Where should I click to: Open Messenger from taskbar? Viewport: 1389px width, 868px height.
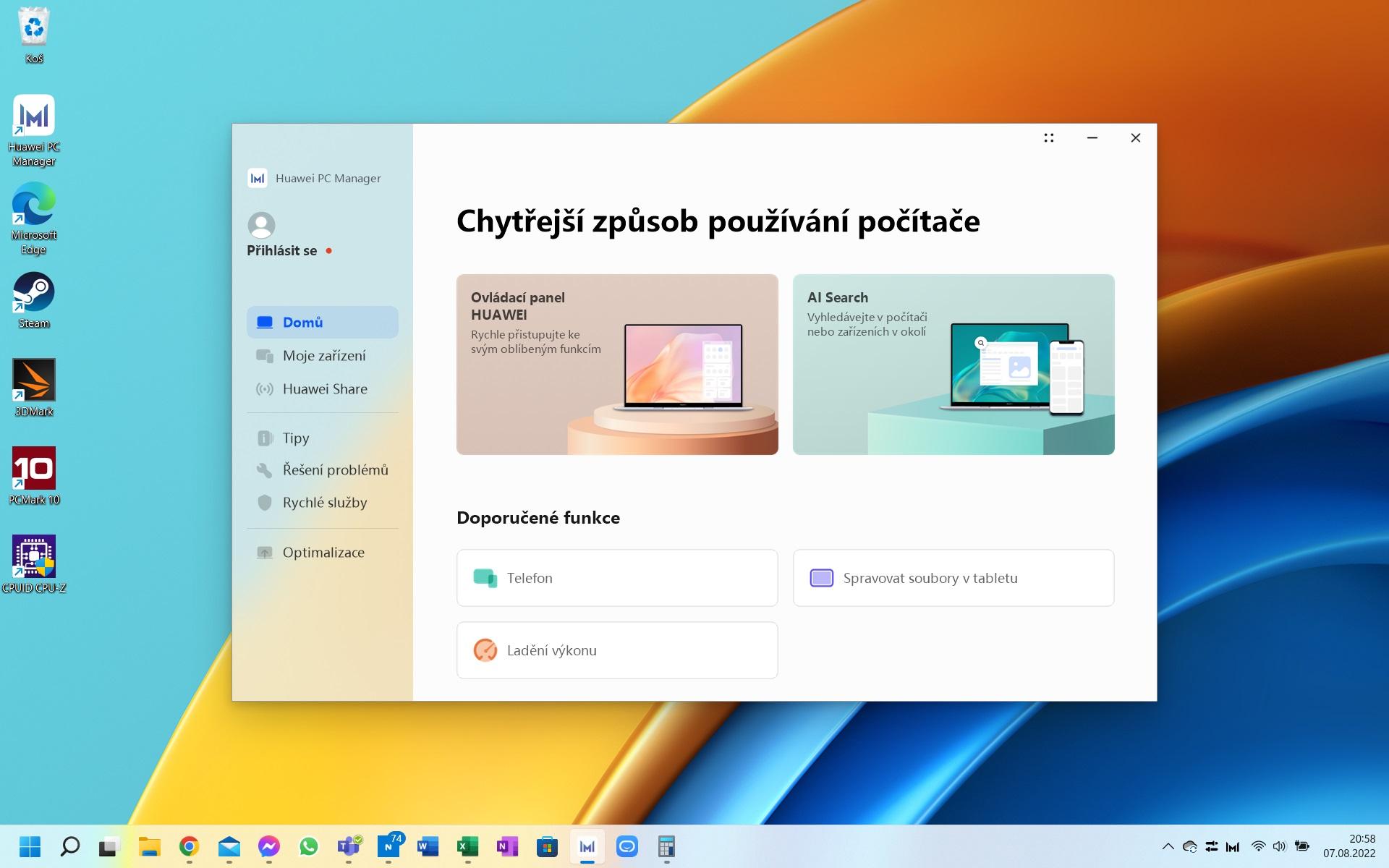[268, 846]
